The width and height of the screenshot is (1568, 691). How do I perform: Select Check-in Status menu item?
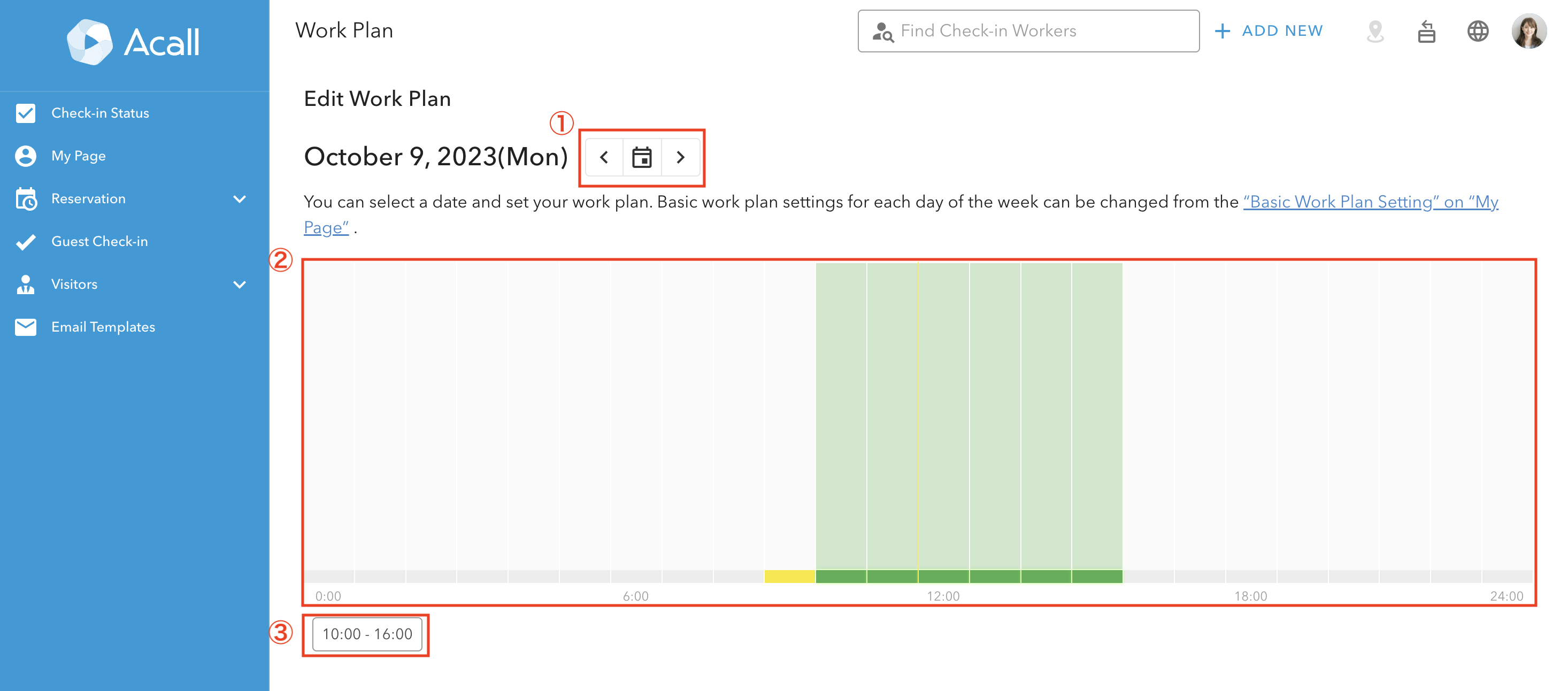100,113
